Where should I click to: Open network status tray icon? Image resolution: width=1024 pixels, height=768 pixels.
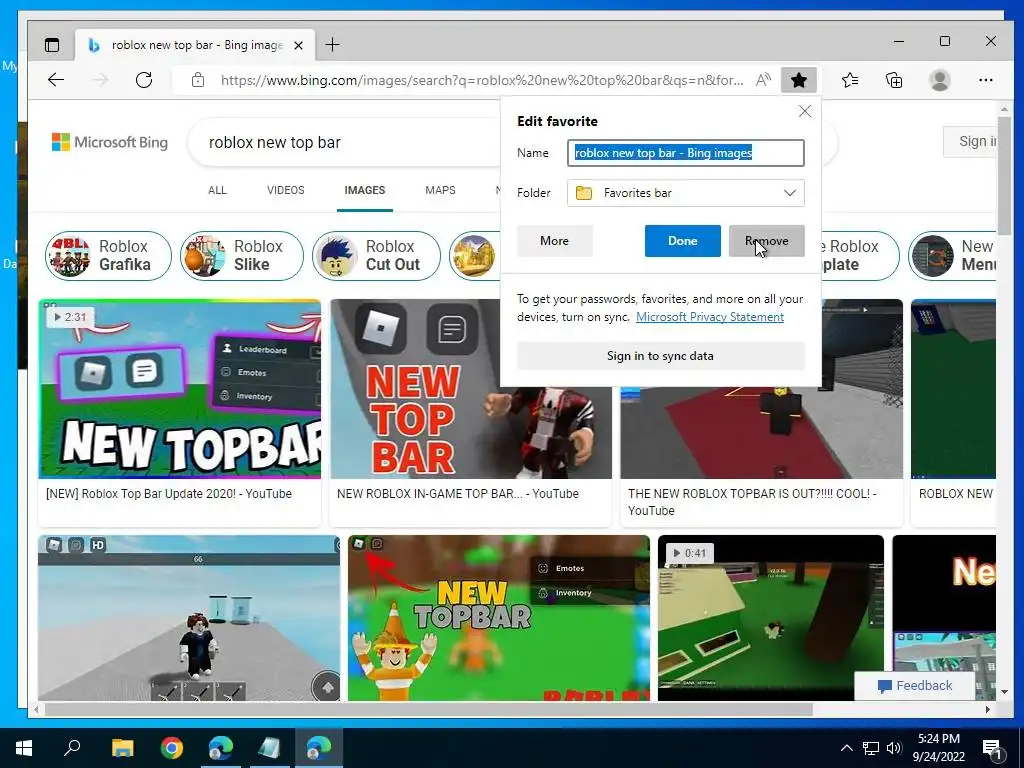(871, 748)
